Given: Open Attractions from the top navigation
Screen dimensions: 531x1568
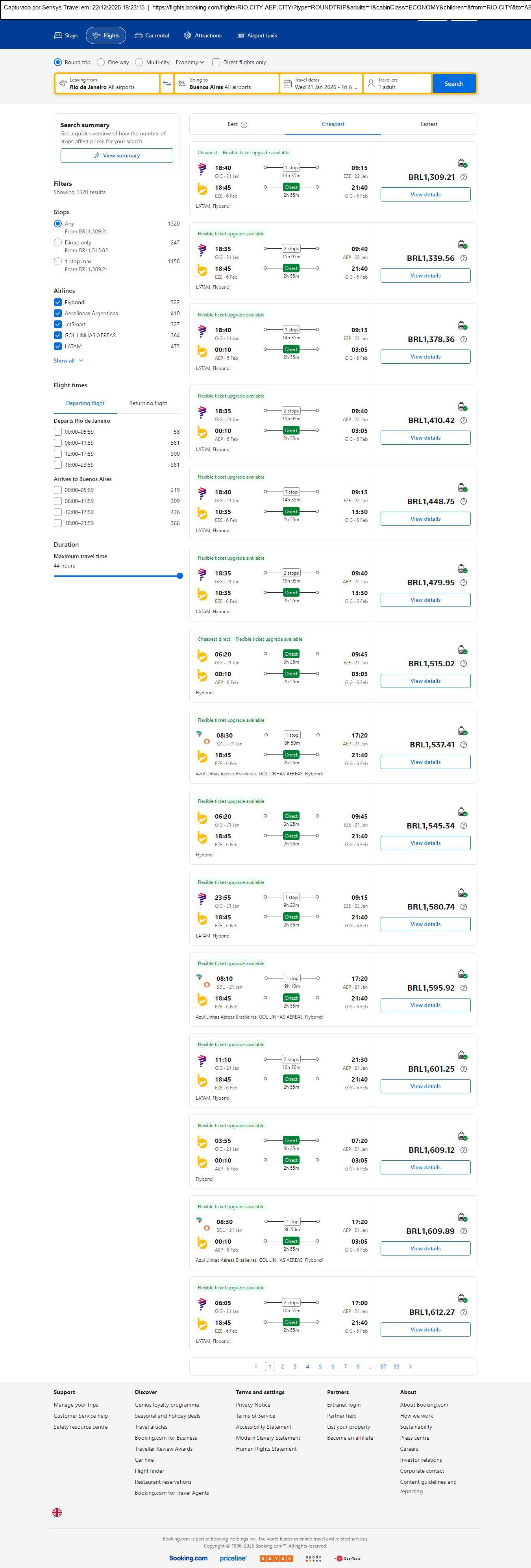Looking at the screenshot, I should (203, 36).
